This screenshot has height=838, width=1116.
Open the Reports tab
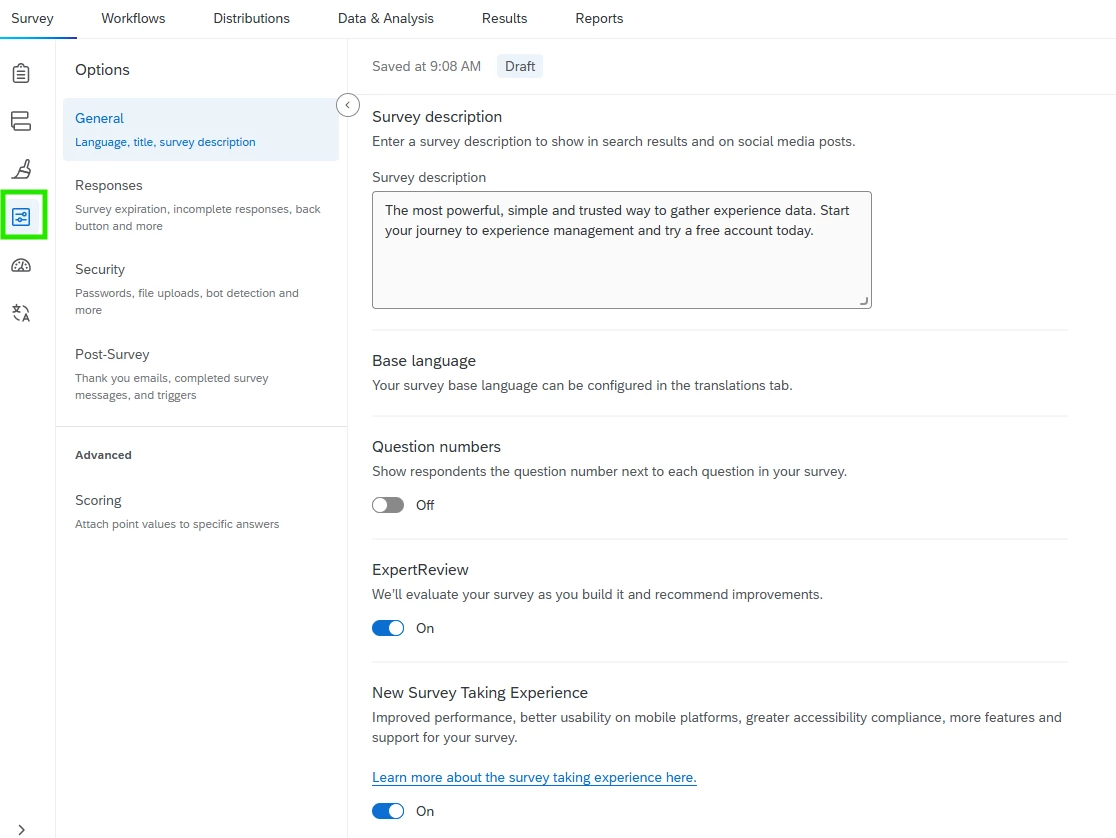point(599,19)
